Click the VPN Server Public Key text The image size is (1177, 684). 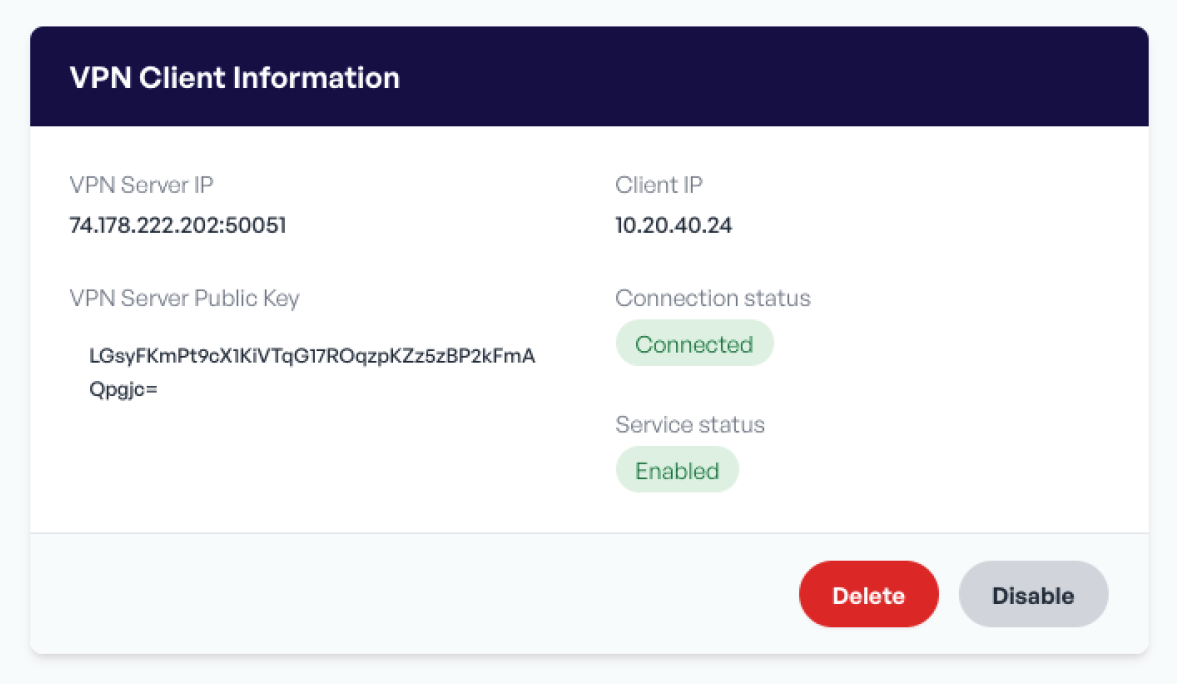[x=309, y=356]
